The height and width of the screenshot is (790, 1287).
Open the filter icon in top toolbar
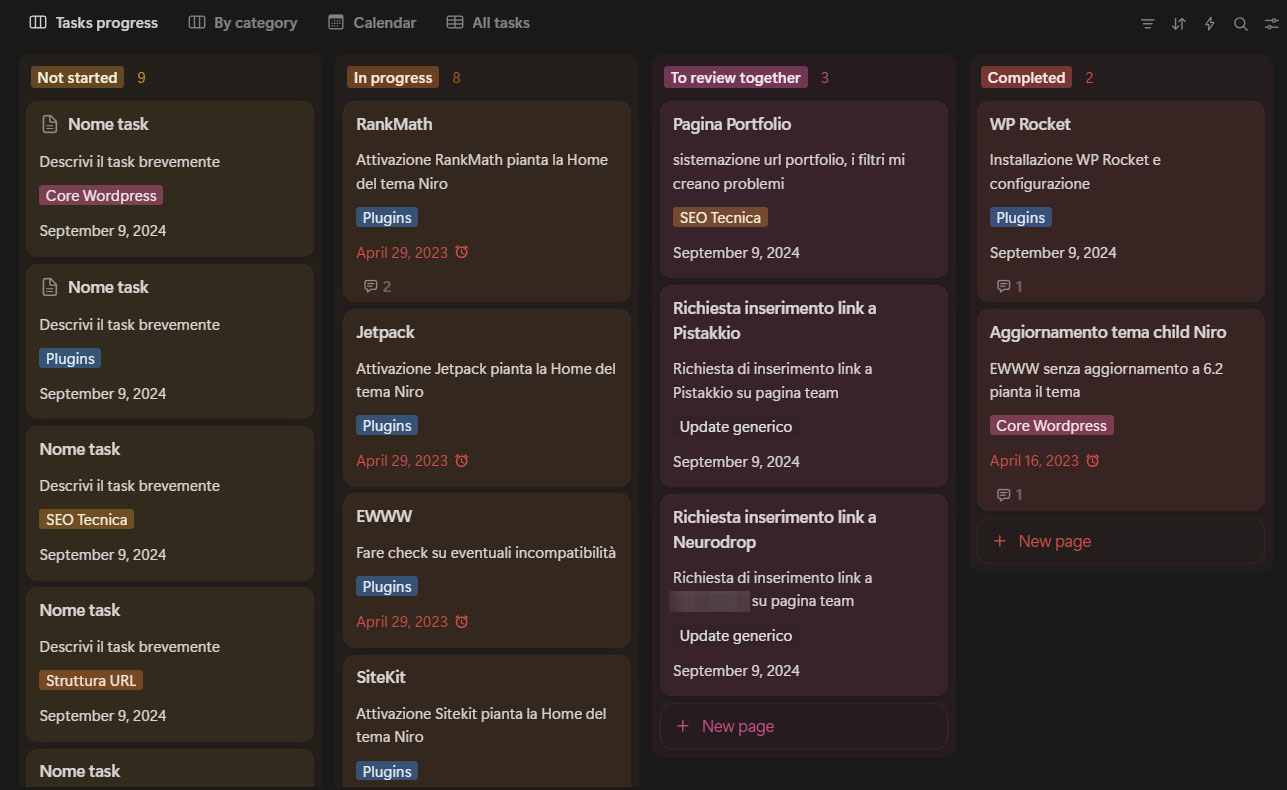click(1148, 24)
